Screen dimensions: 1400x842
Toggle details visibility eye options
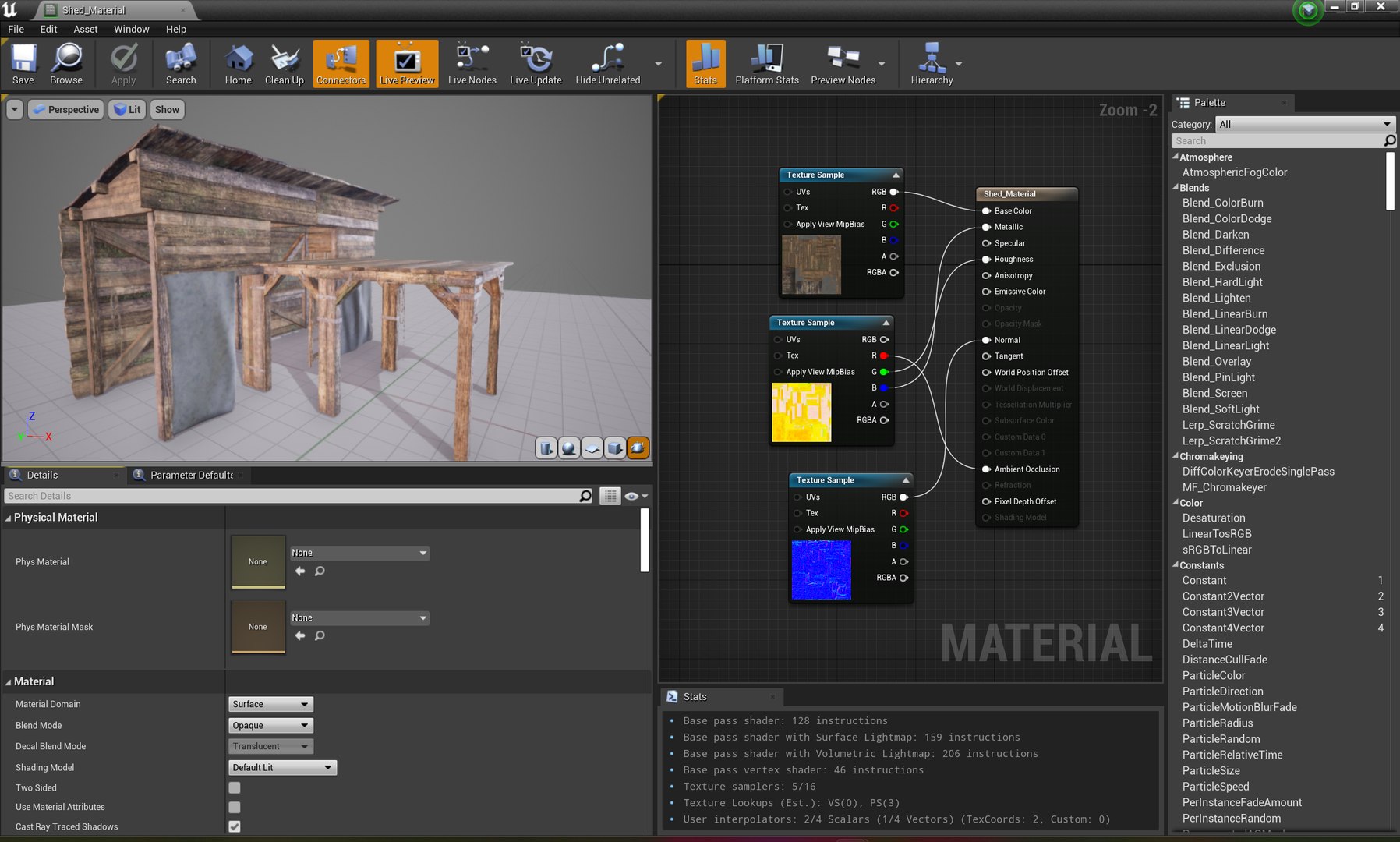tap(636, 496)
